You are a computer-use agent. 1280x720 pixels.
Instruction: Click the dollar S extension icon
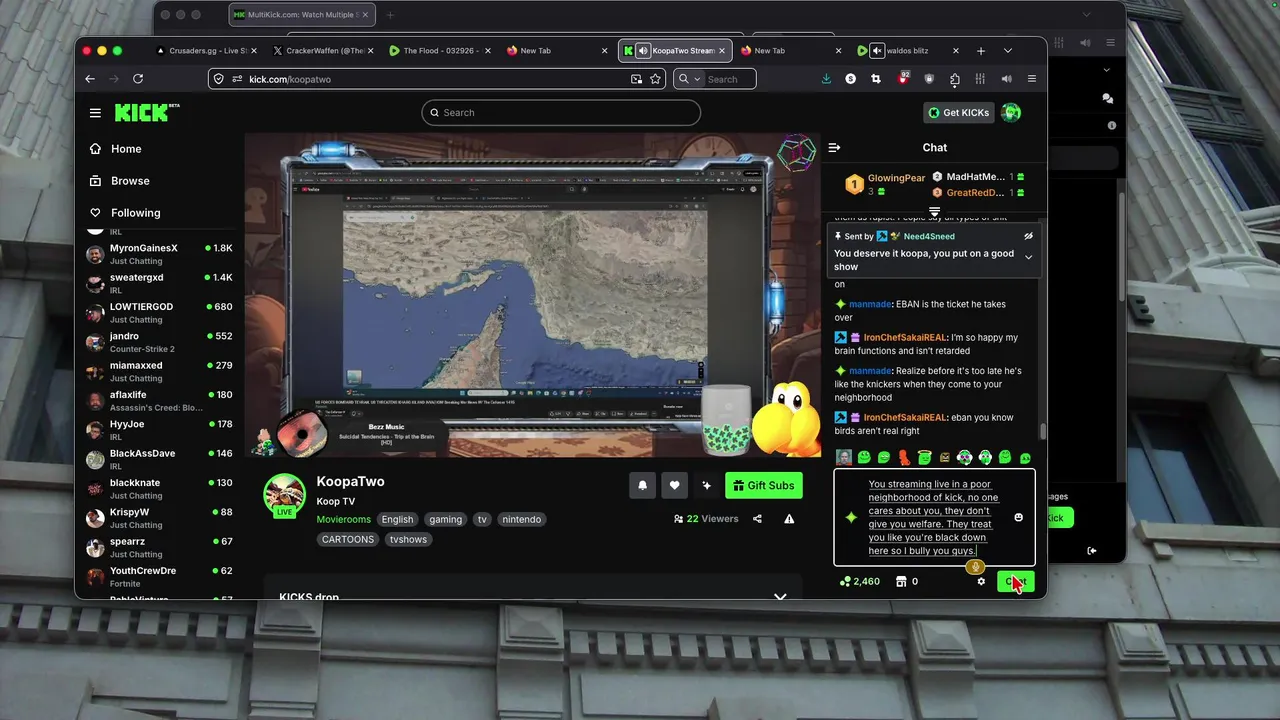tap(851, 79)
